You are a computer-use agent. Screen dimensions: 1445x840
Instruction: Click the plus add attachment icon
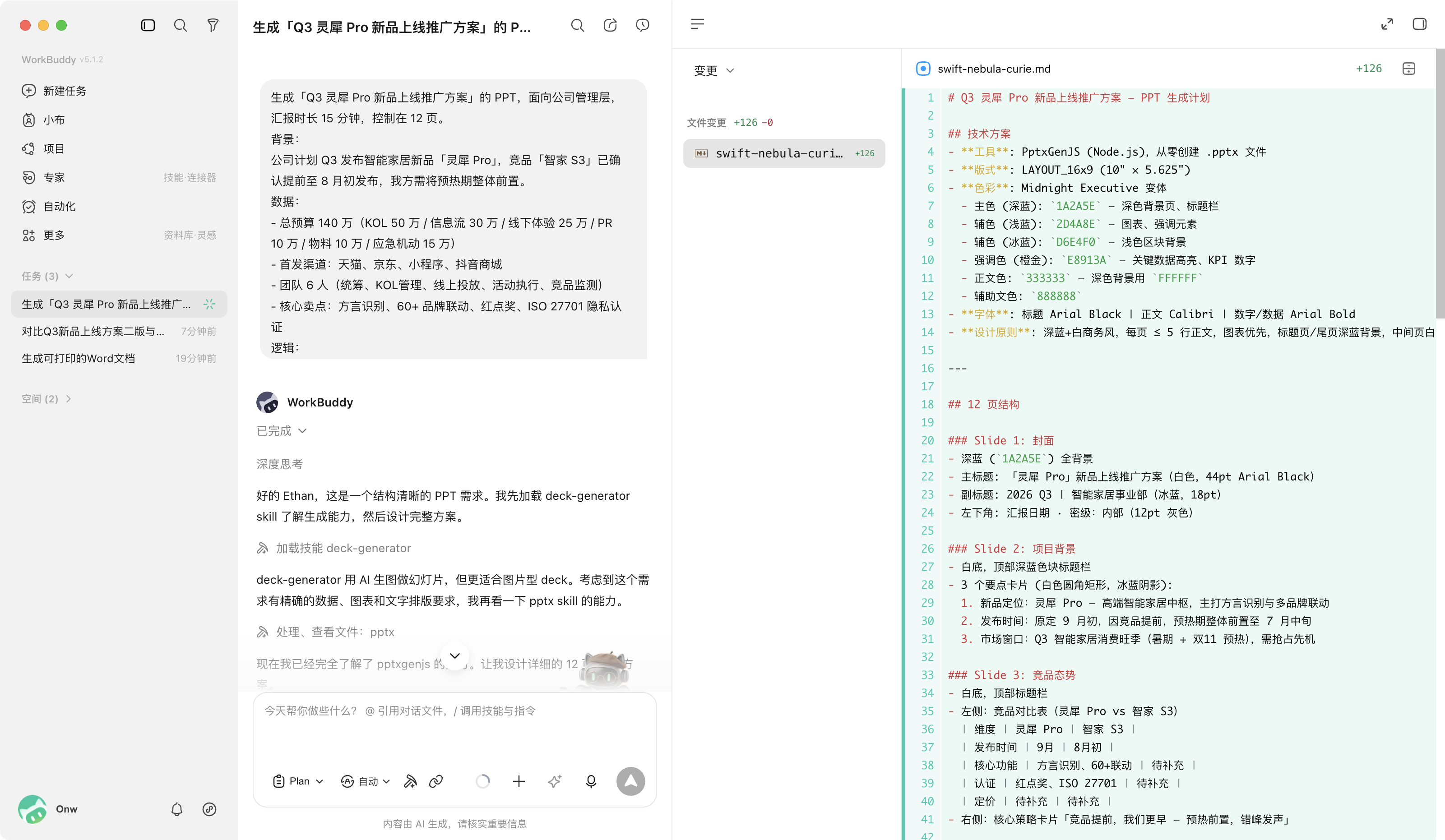519,781
